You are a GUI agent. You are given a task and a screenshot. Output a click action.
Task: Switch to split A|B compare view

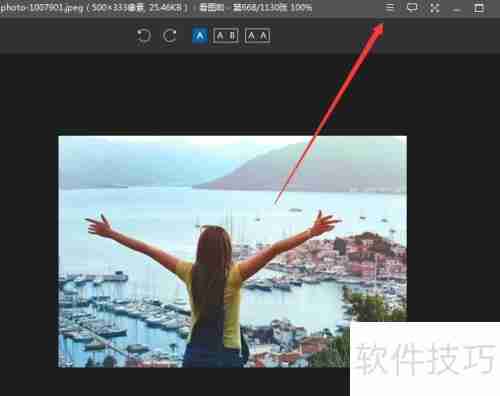click(226, 36)
